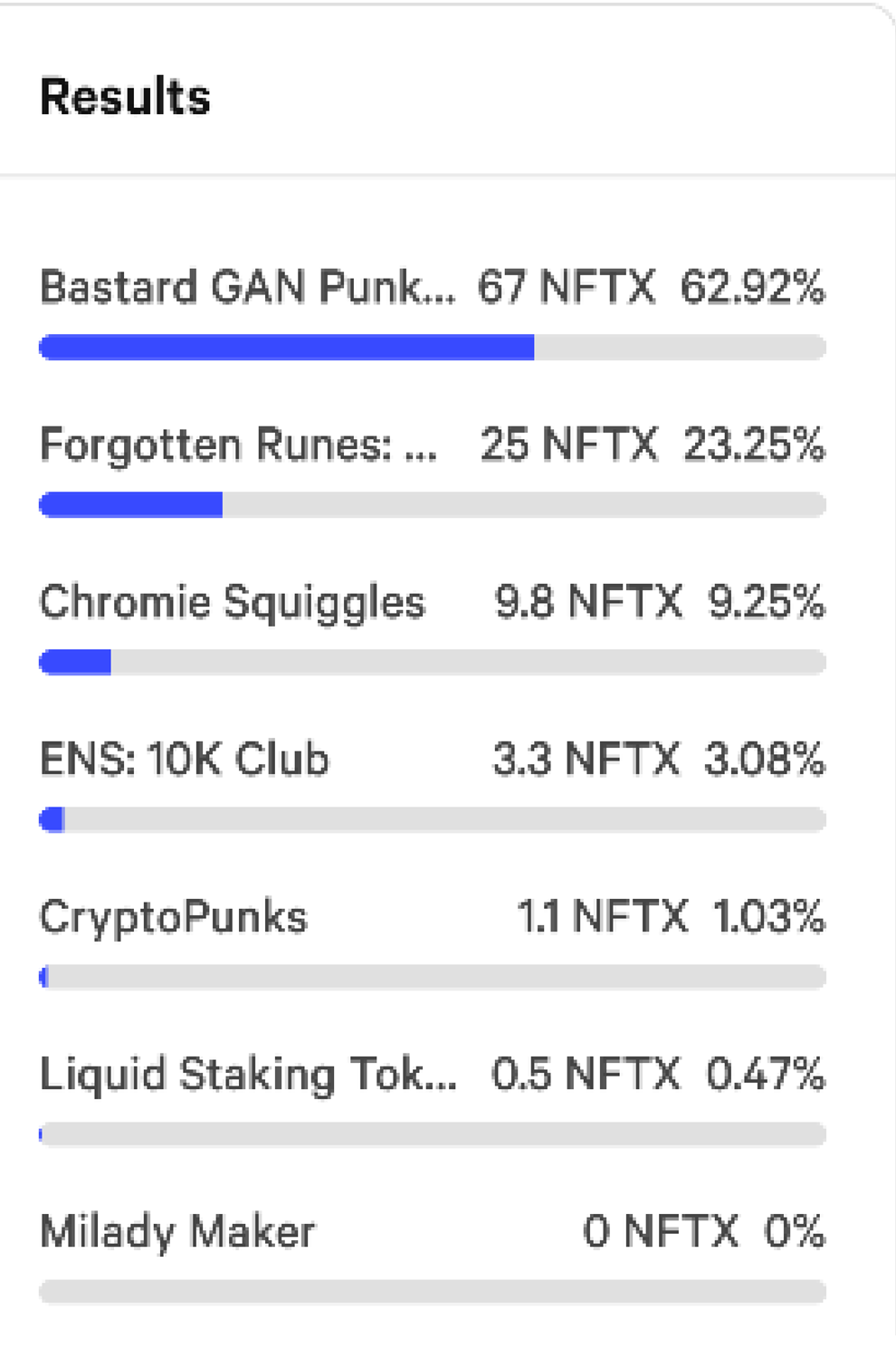Select the Bastard GAN Punk... option label

(247, 287)
